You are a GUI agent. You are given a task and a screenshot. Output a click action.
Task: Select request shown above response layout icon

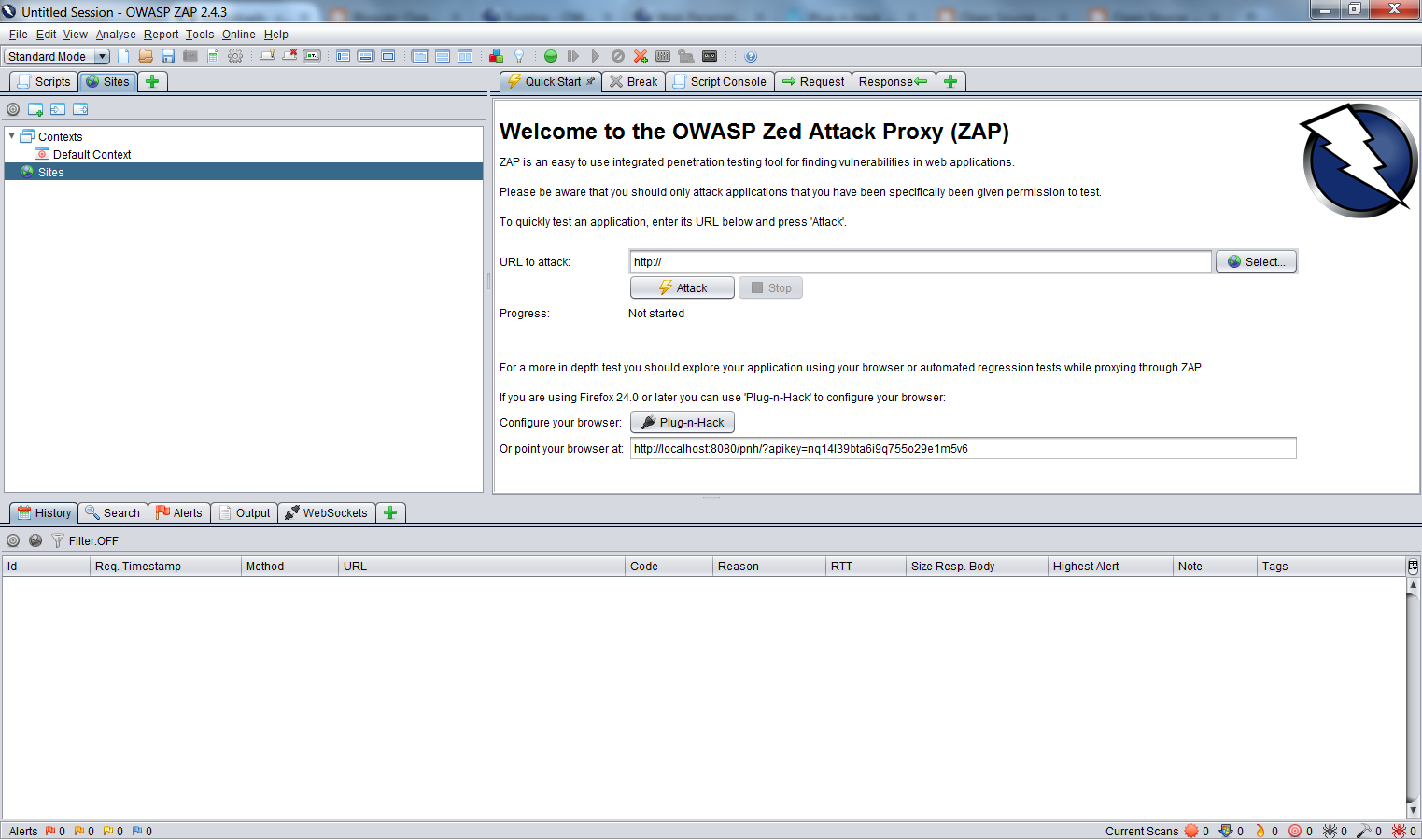click(443, 56)
